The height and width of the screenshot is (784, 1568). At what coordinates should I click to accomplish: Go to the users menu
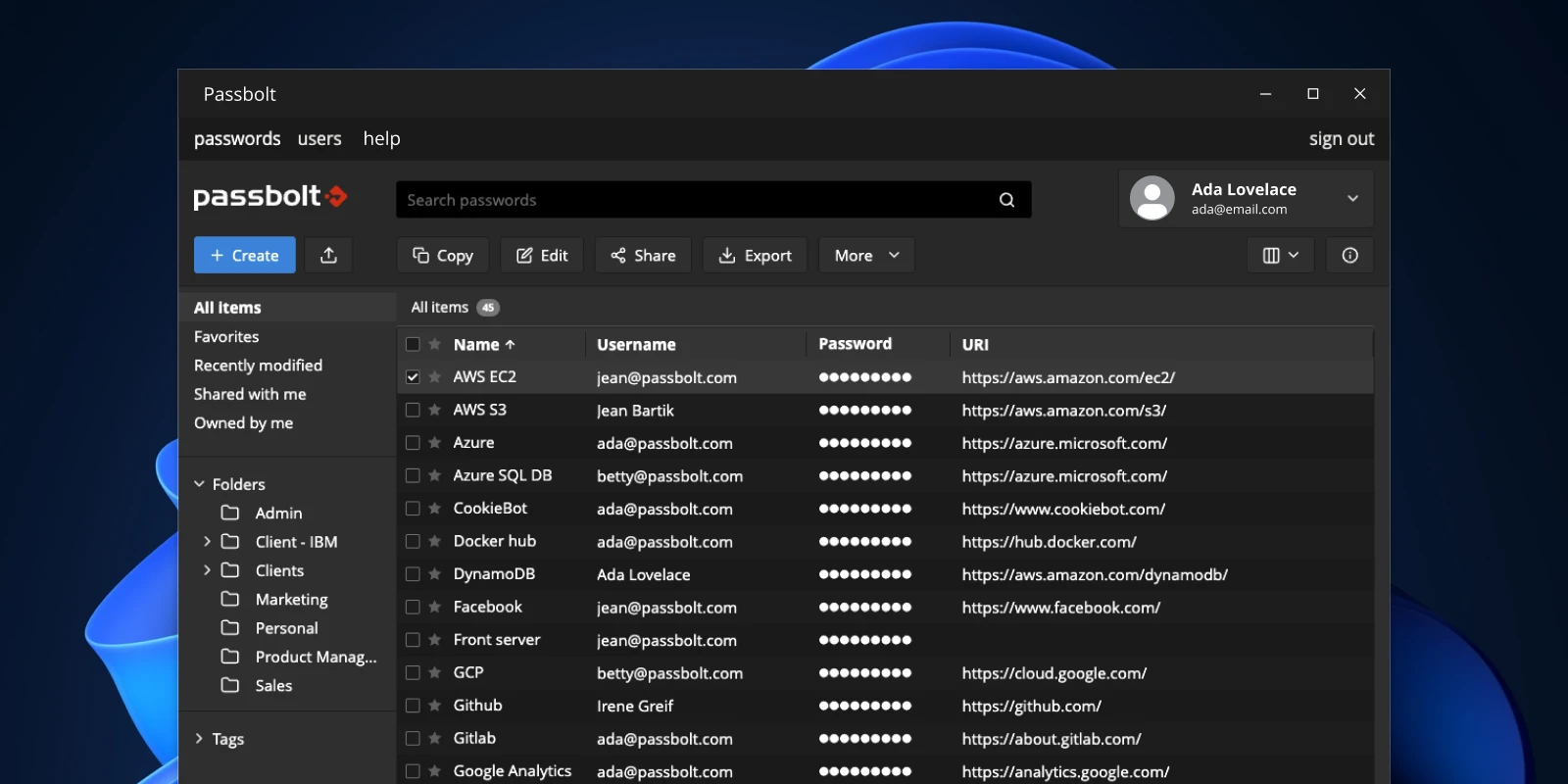319,138
